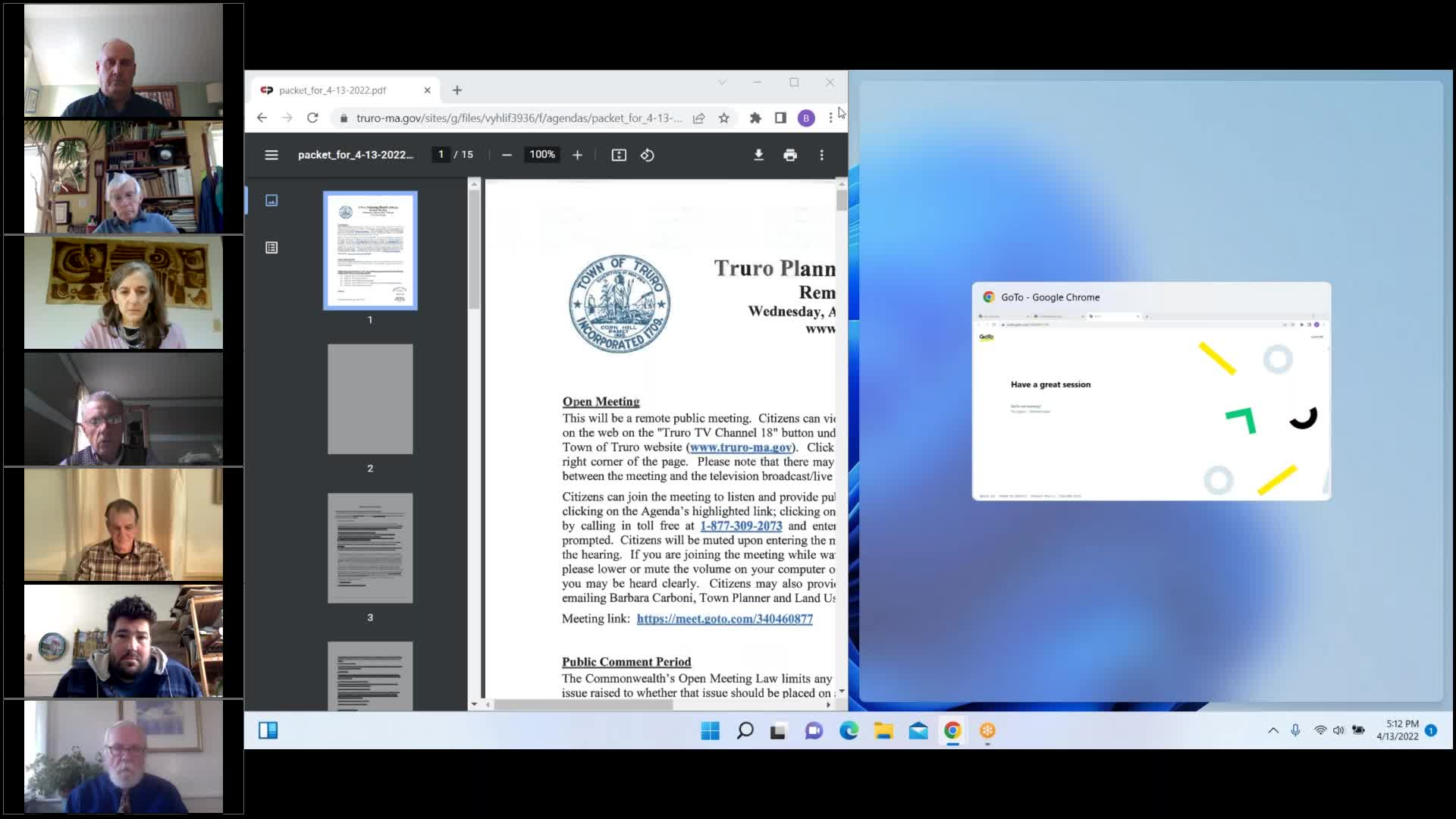
Task: Click the fit to page icon
Action: [x=619, y=155]
